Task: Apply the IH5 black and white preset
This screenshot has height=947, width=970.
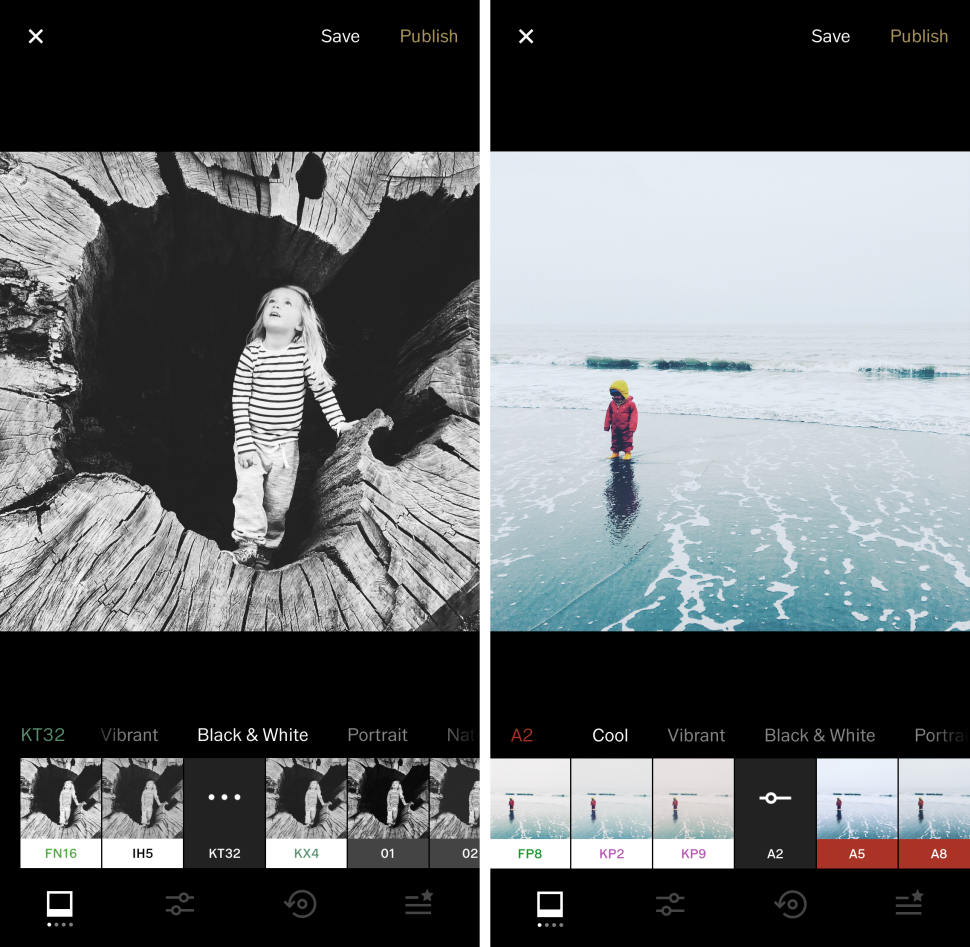Action: coord(142,810)
